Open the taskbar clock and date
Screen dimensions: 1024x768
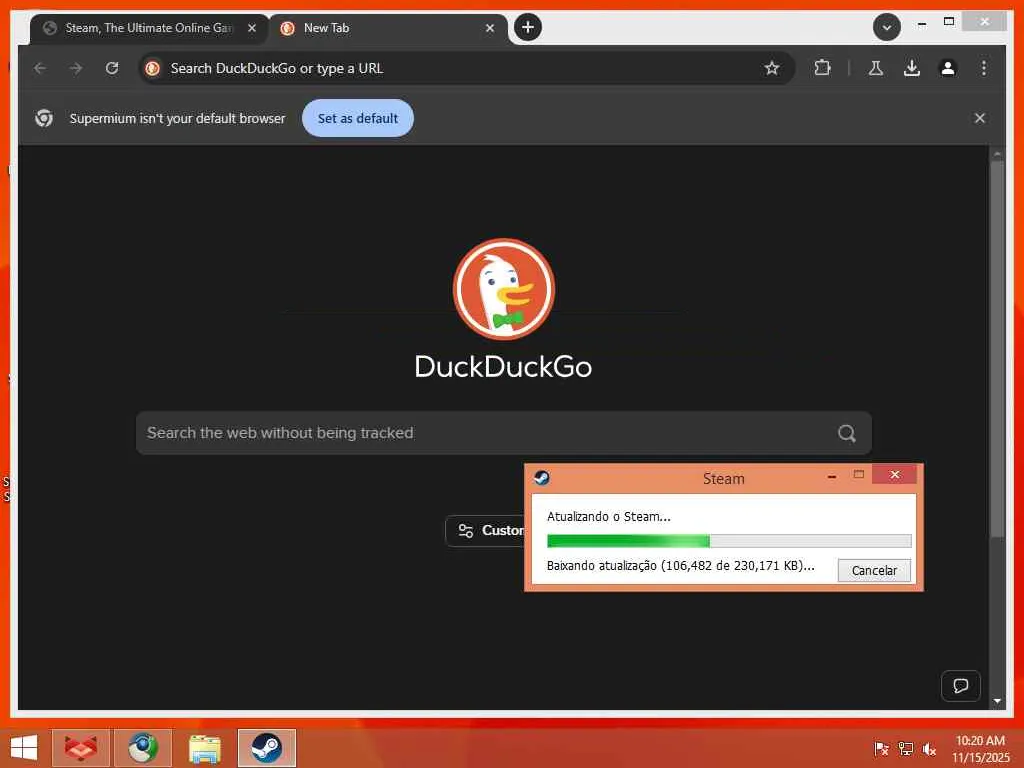tap(980, 748)
